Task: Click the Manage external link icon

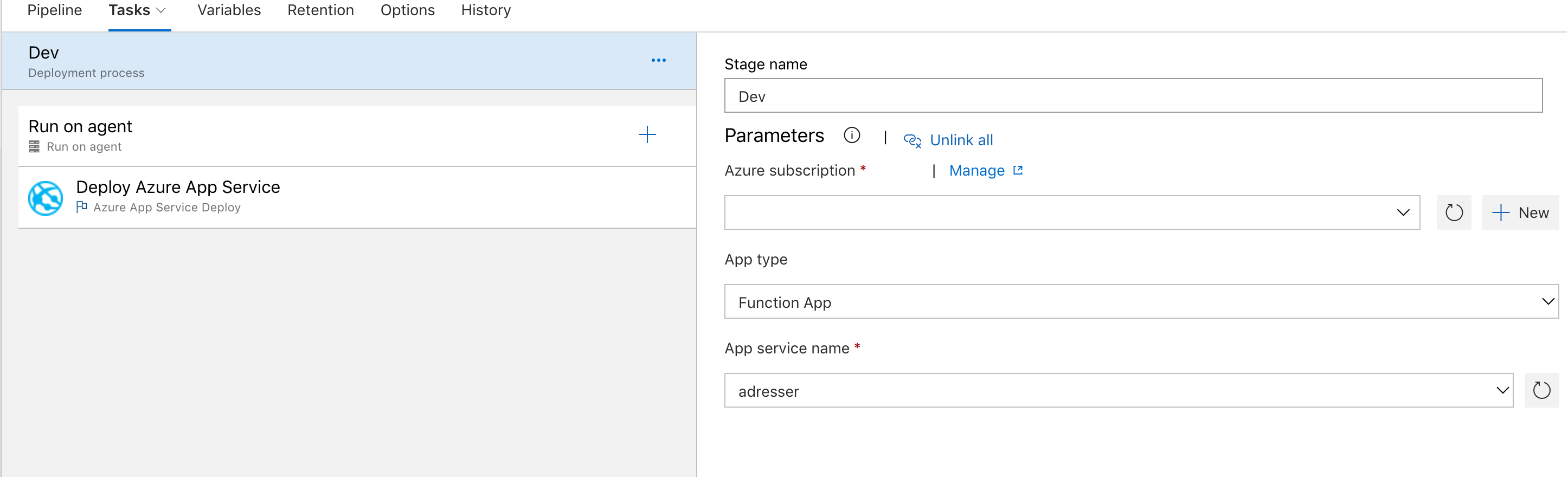Action: (x=1018, y=170)
